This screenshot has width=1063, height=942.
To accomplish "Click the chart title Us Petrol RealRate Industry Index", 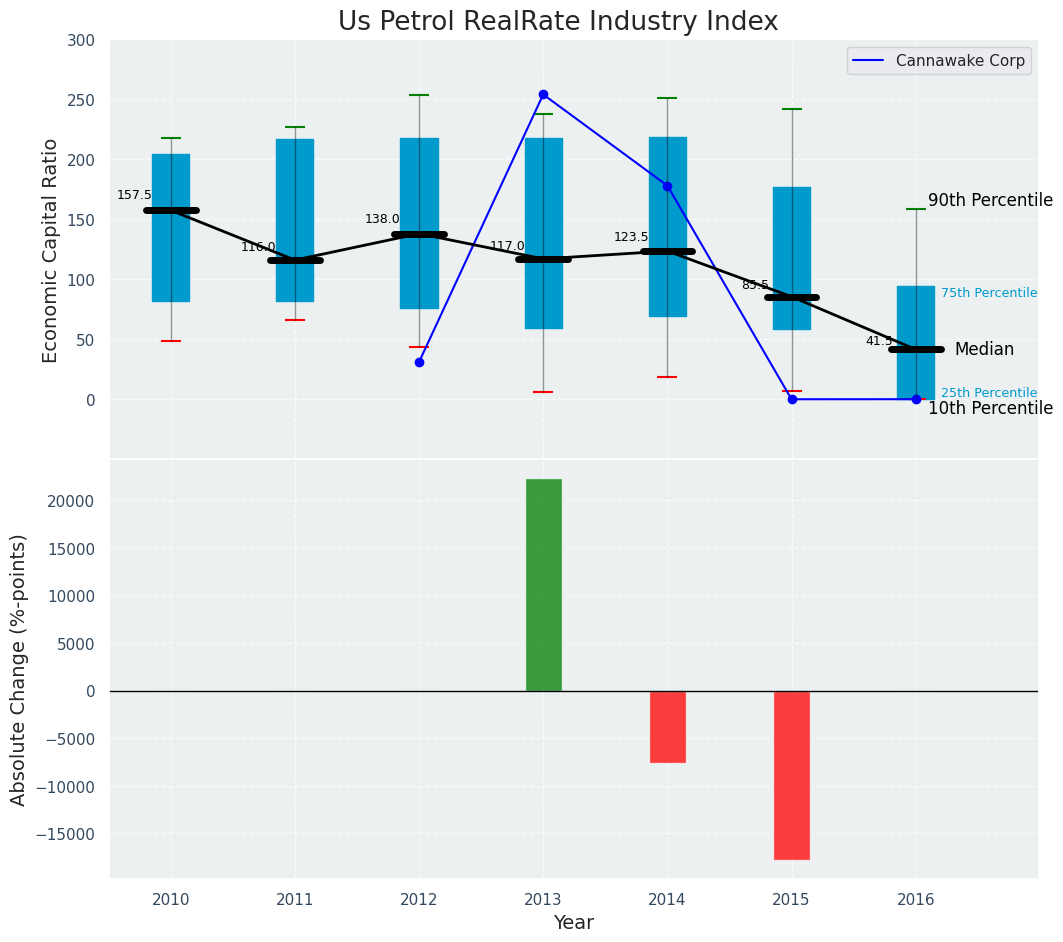I will pos(558,21).
